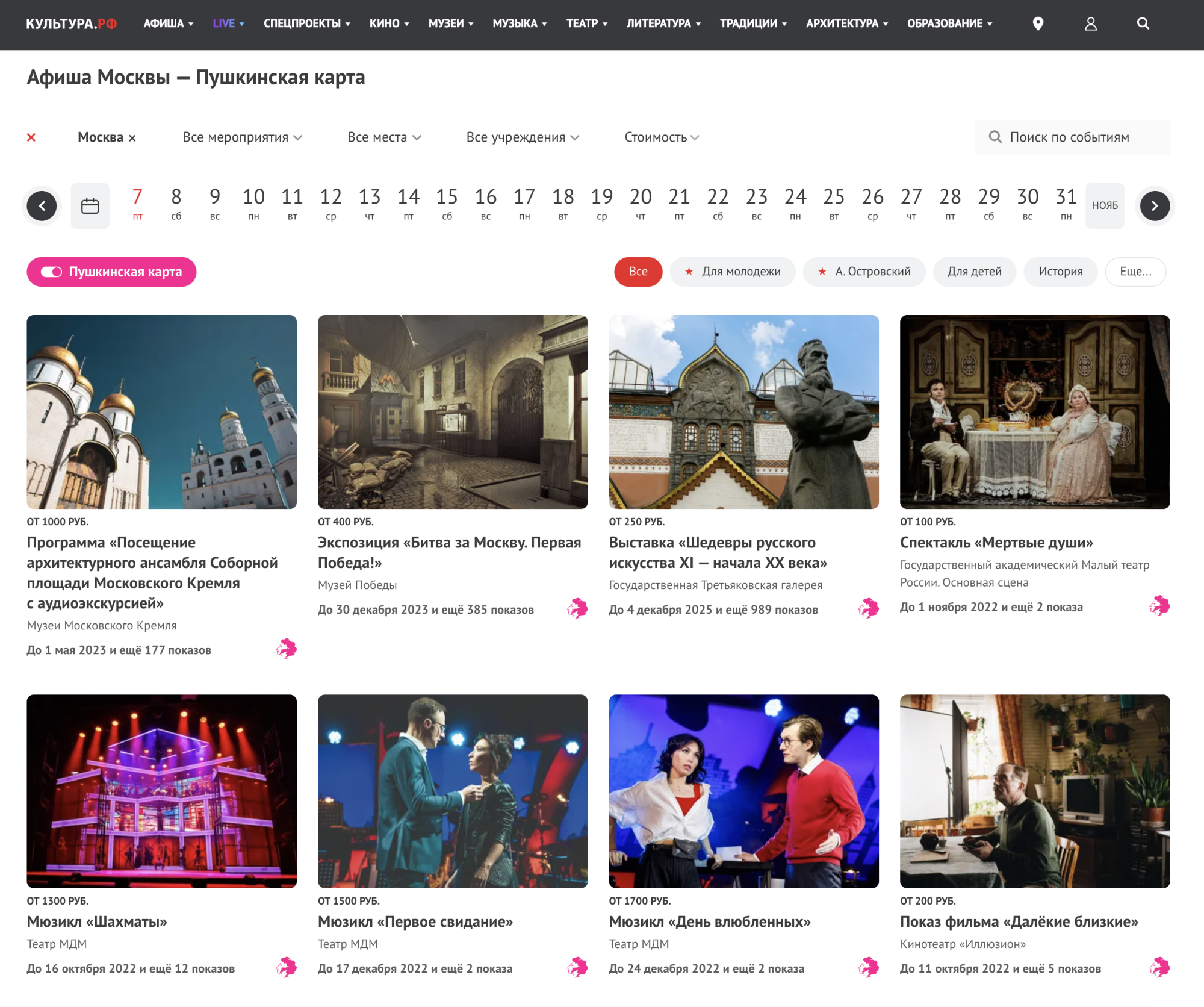Open Музей Победы venue text
Screen dimensions: 1204x1007
tap(358, 585)
